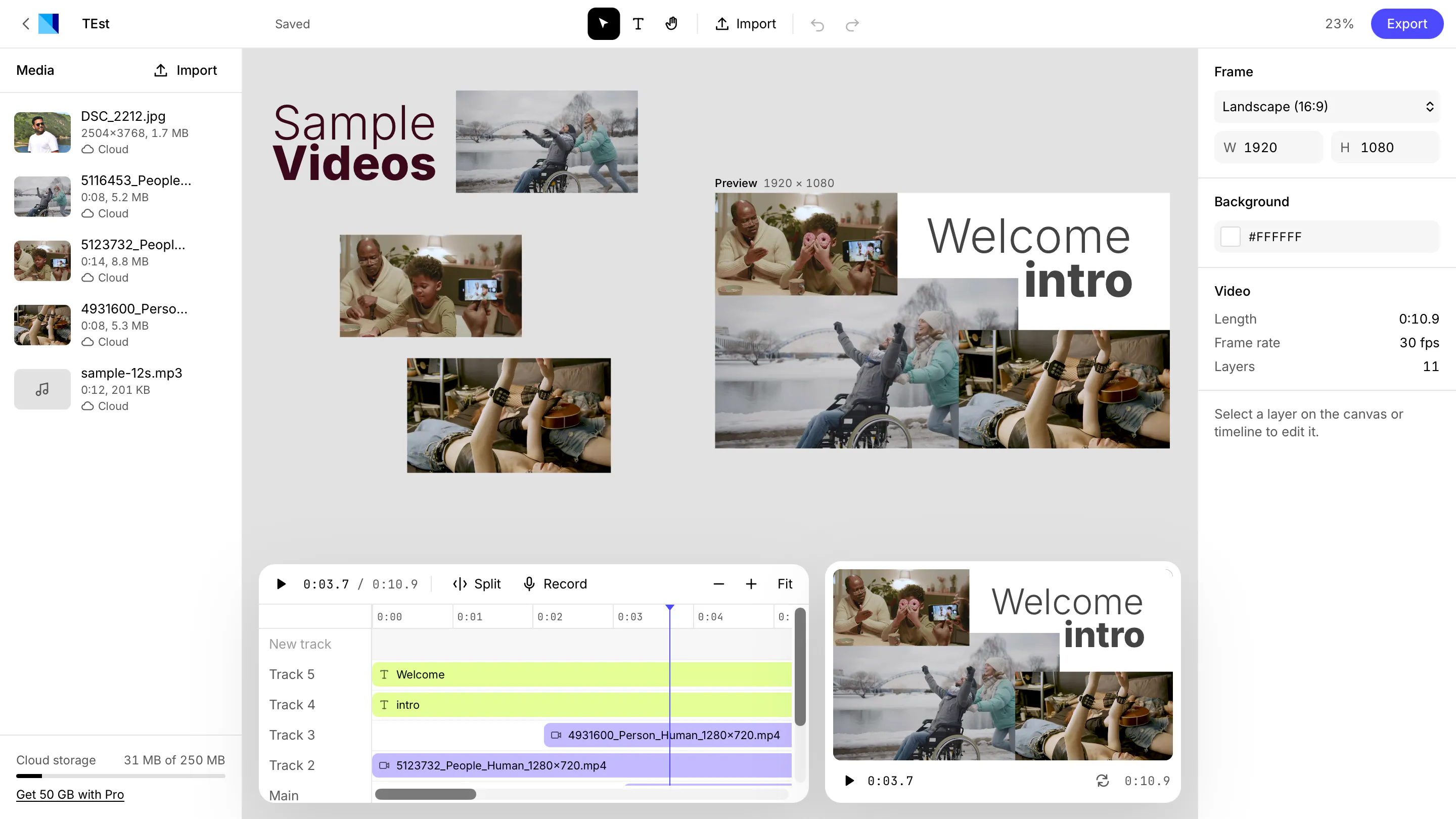The height and width of the screenshot is (819, 1456).
Task: Click the timeline vertical scrollbar
Action: tap(800, 666)
